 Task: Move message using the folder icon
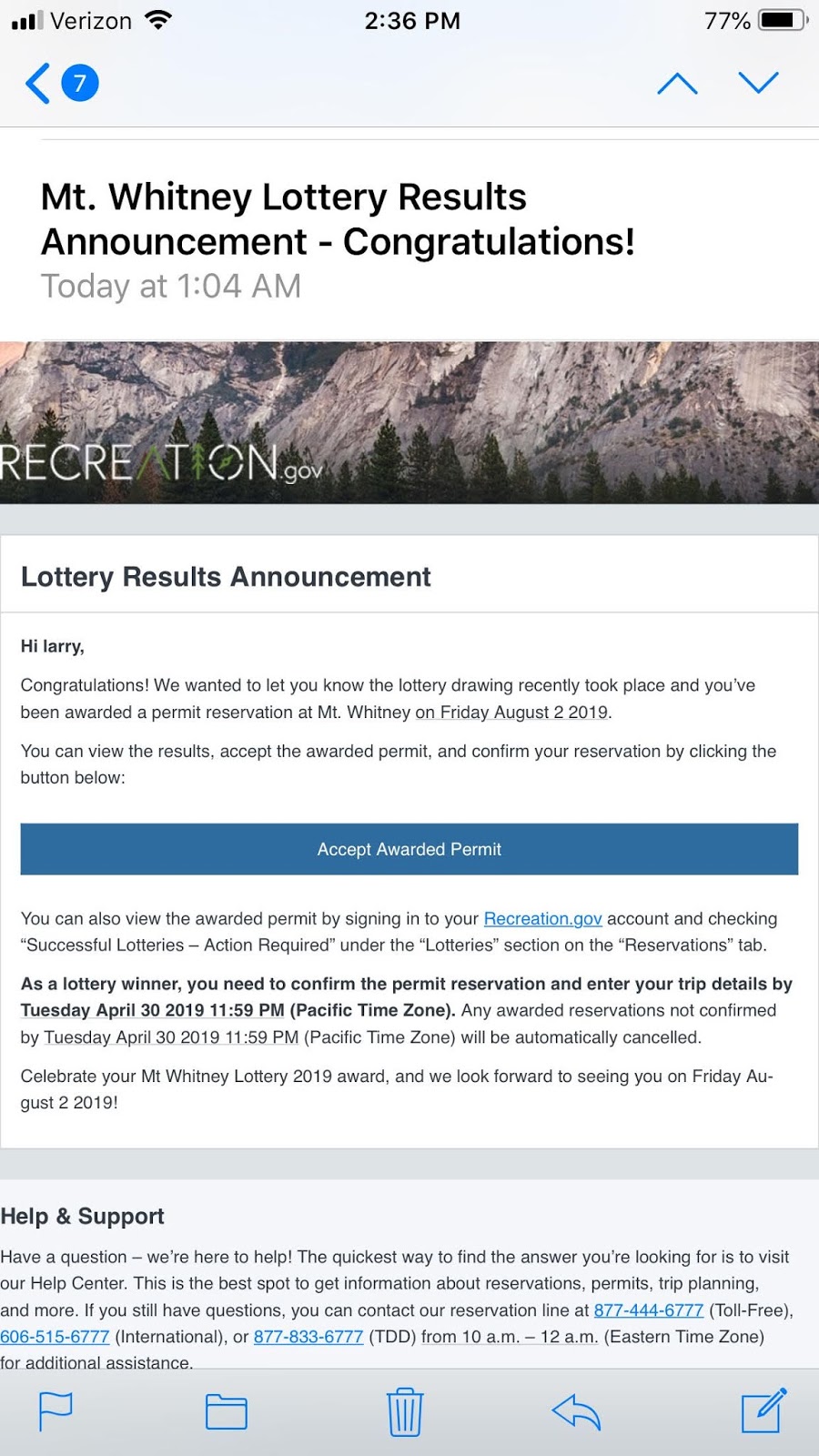[227, 1412]
